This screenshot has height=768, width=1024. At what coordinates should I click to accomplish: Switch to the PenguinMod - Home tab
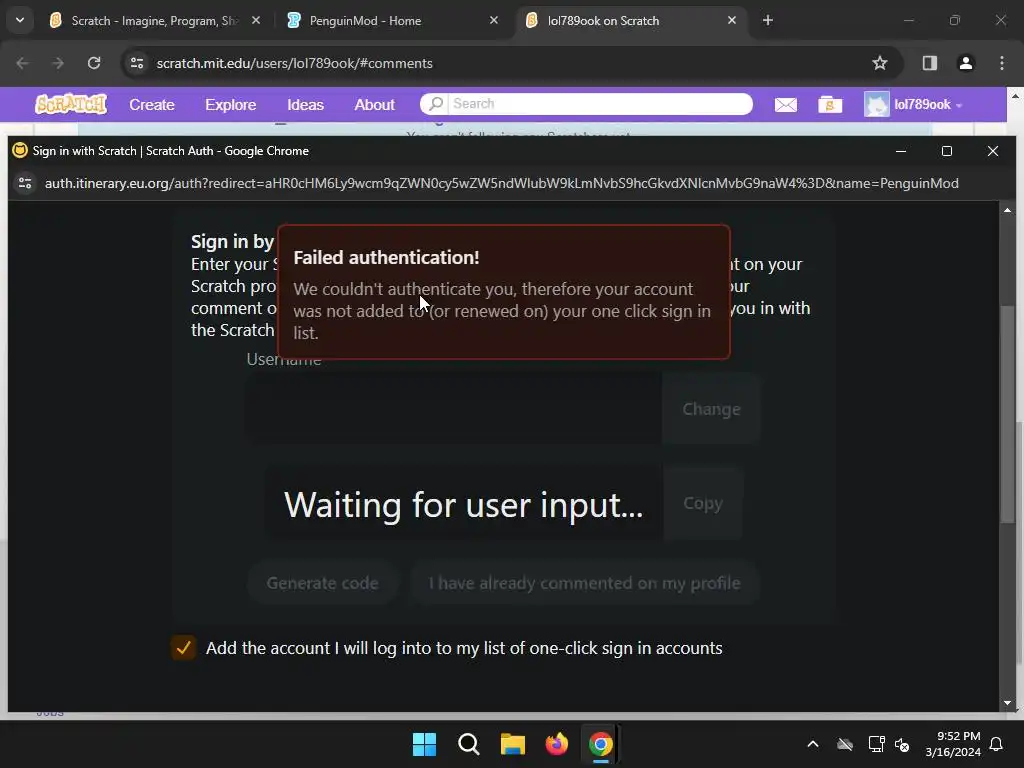[x=393, y=20]
